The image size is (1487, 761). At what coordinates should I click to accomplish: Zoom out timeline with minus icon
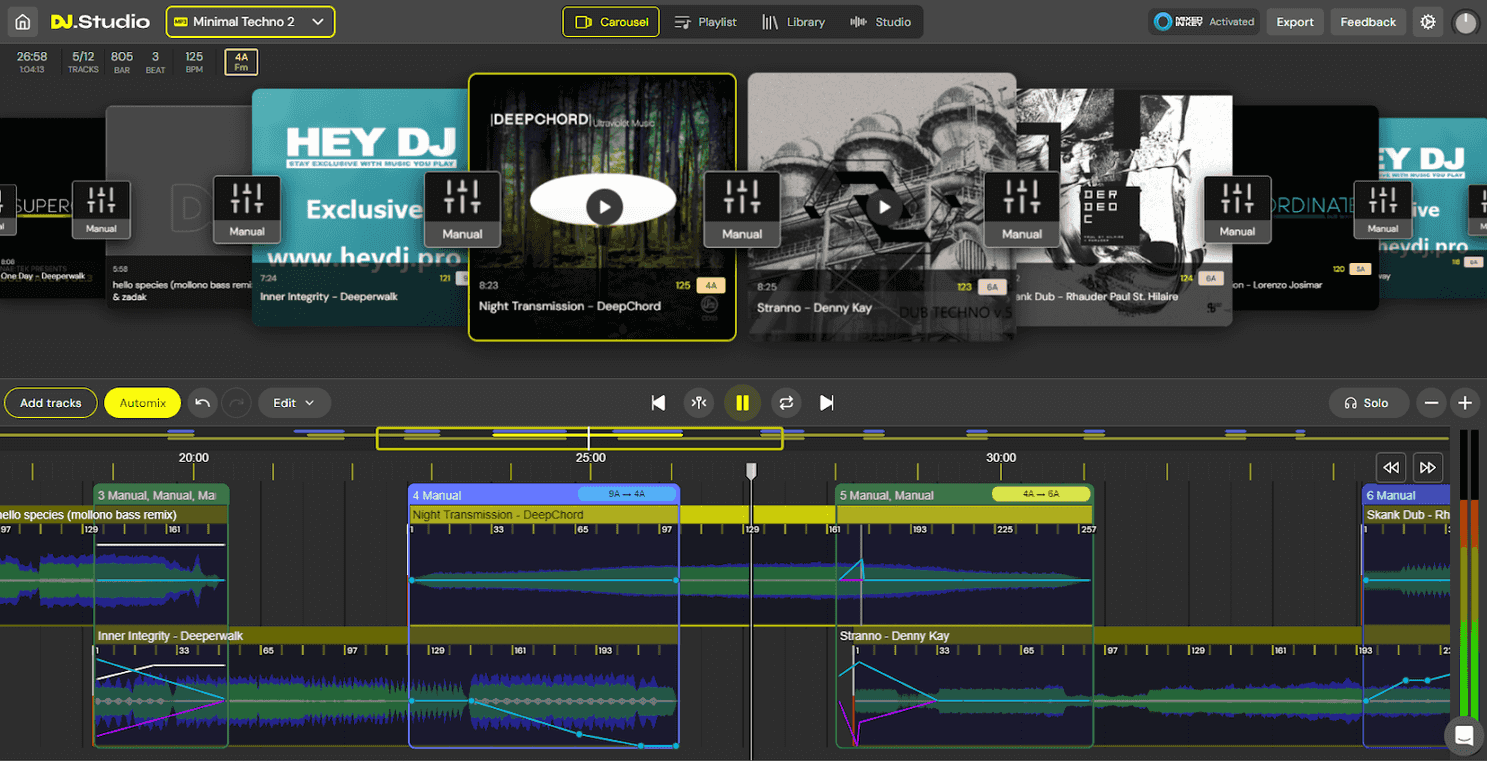pos(1431,403)
